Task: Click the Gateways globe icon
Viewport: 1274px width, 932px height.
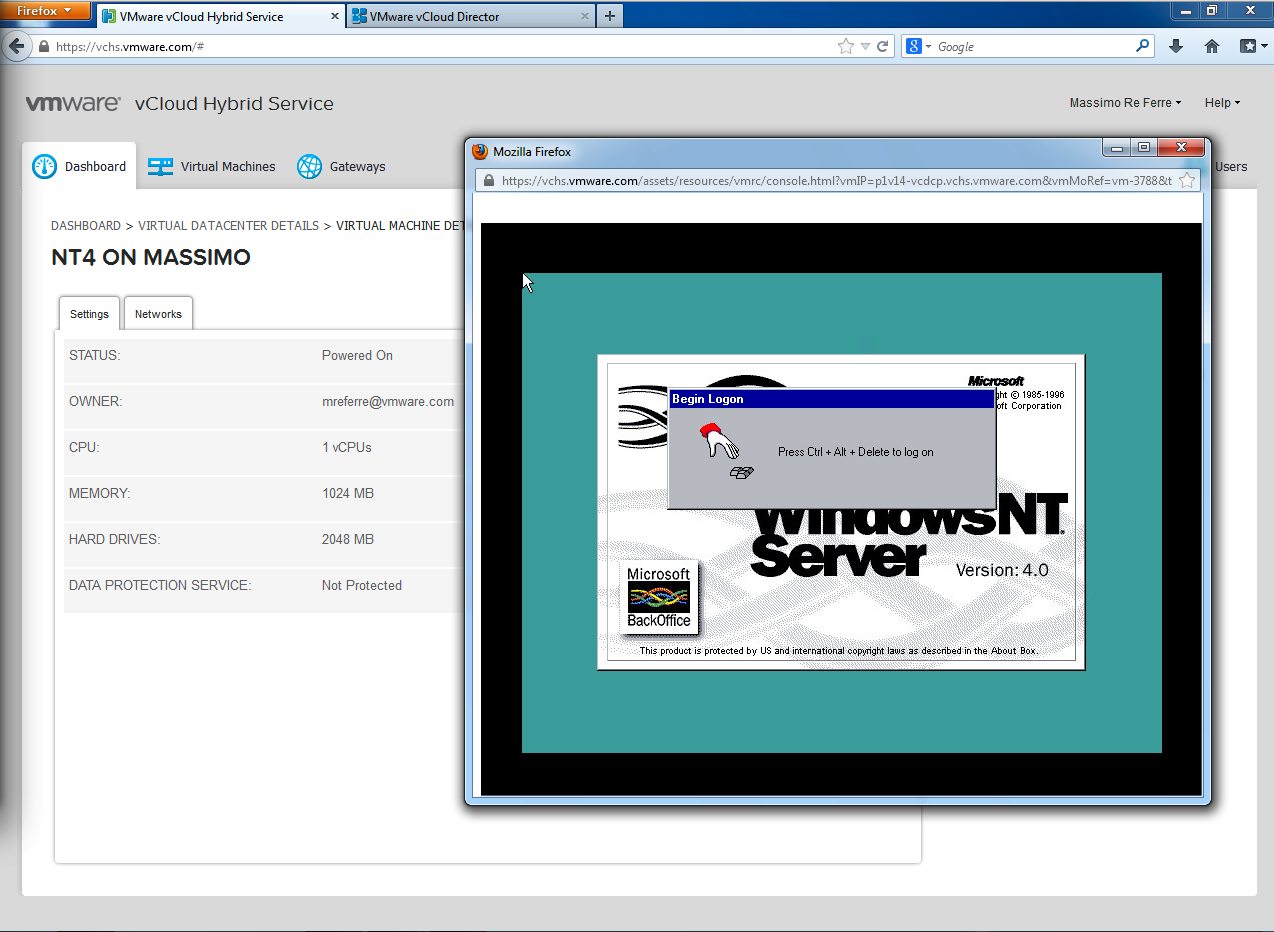Action: pos(310,167)
